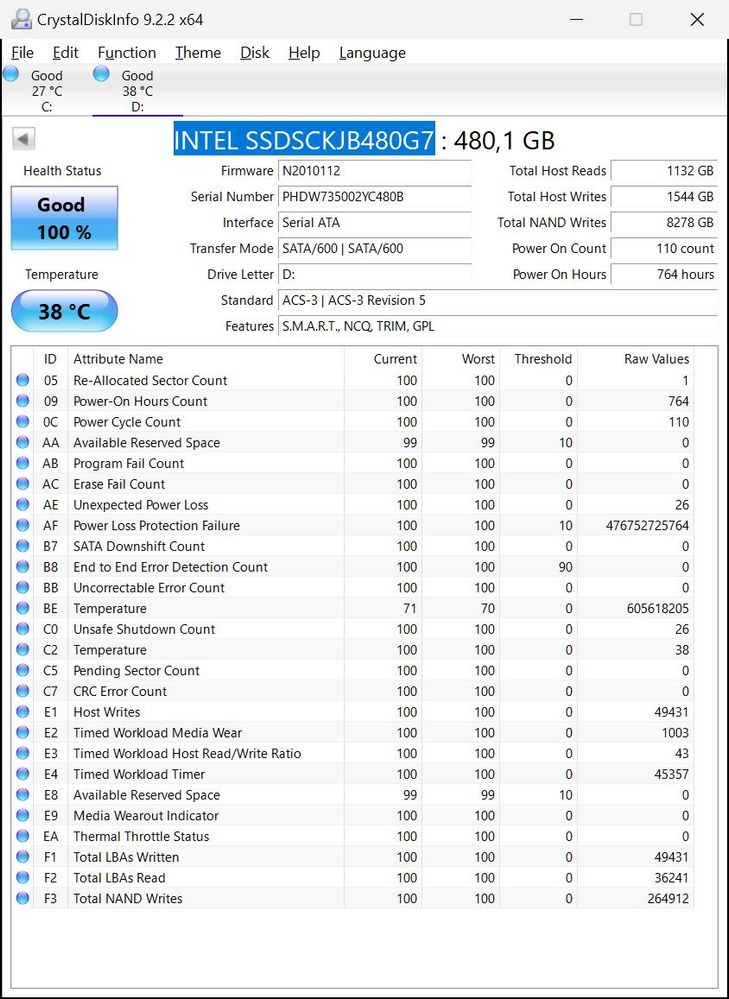Screen dimensions: 729x999
Task: Click the Attribute Name column header
Action: pos(118,359)
